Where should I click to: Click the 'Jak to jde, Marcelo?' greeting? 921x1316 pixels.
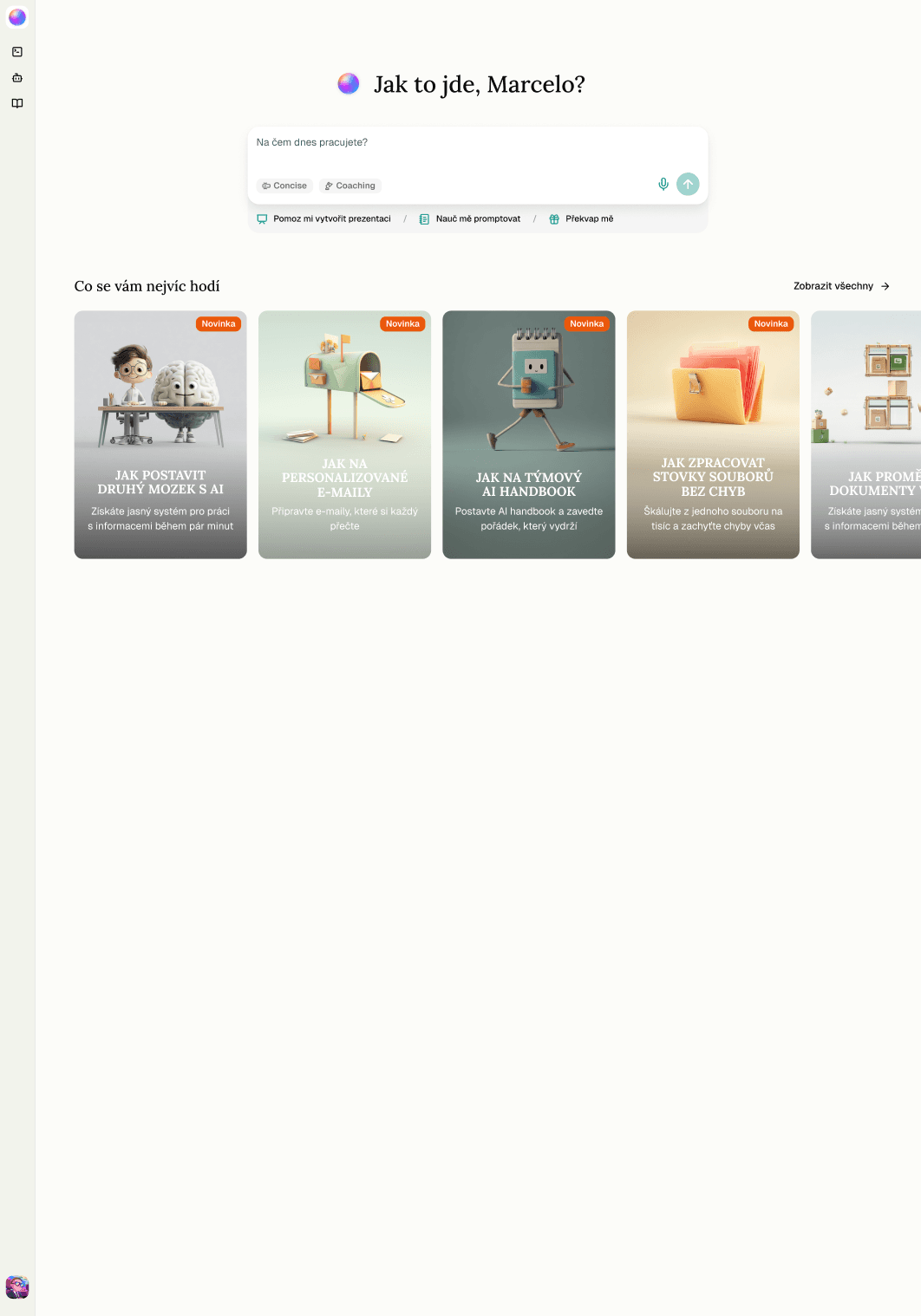click(480, 84)
